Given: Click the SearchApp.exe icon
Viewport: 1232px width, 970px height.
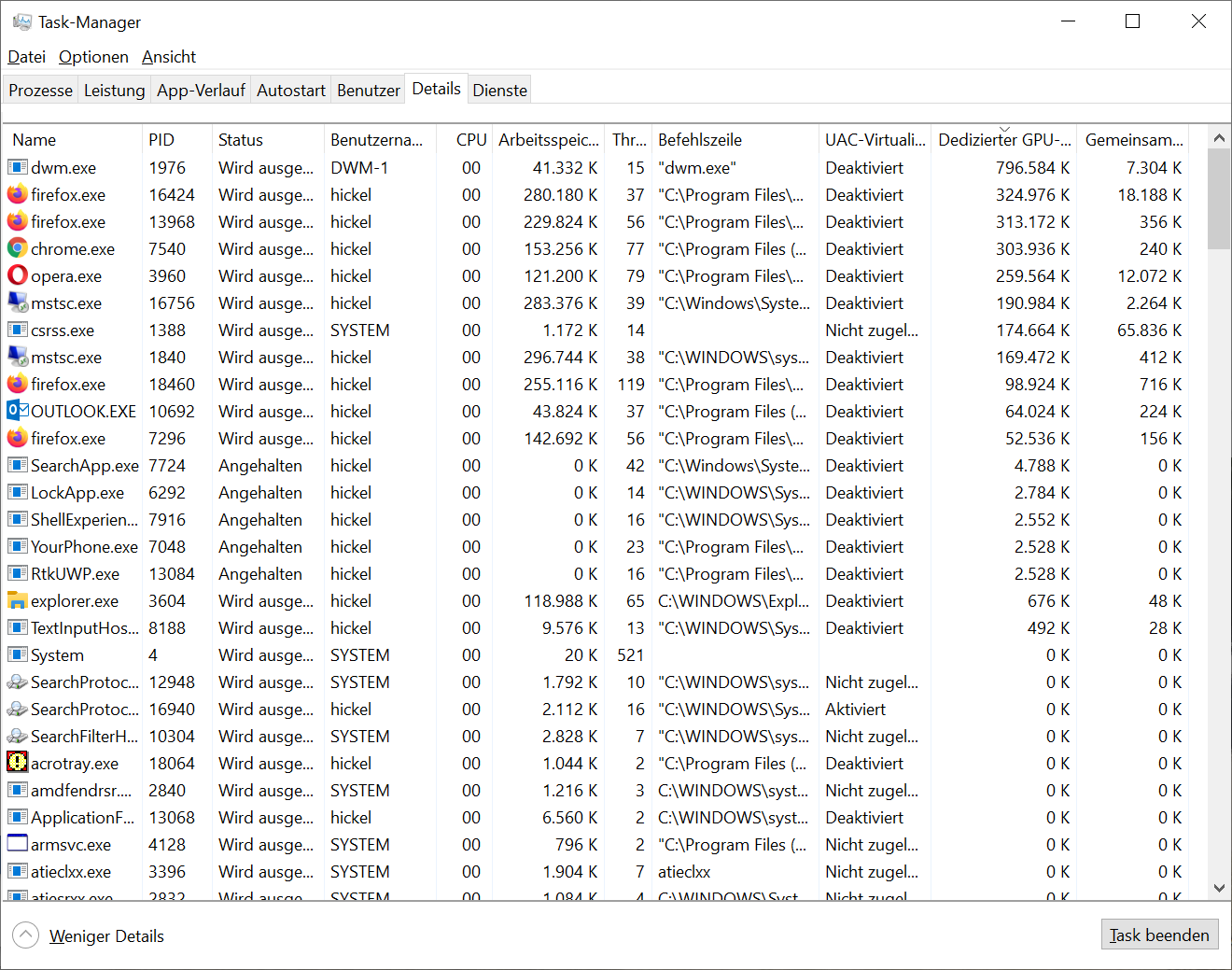Looking at the screenshot, I should [x=18, y=466].
